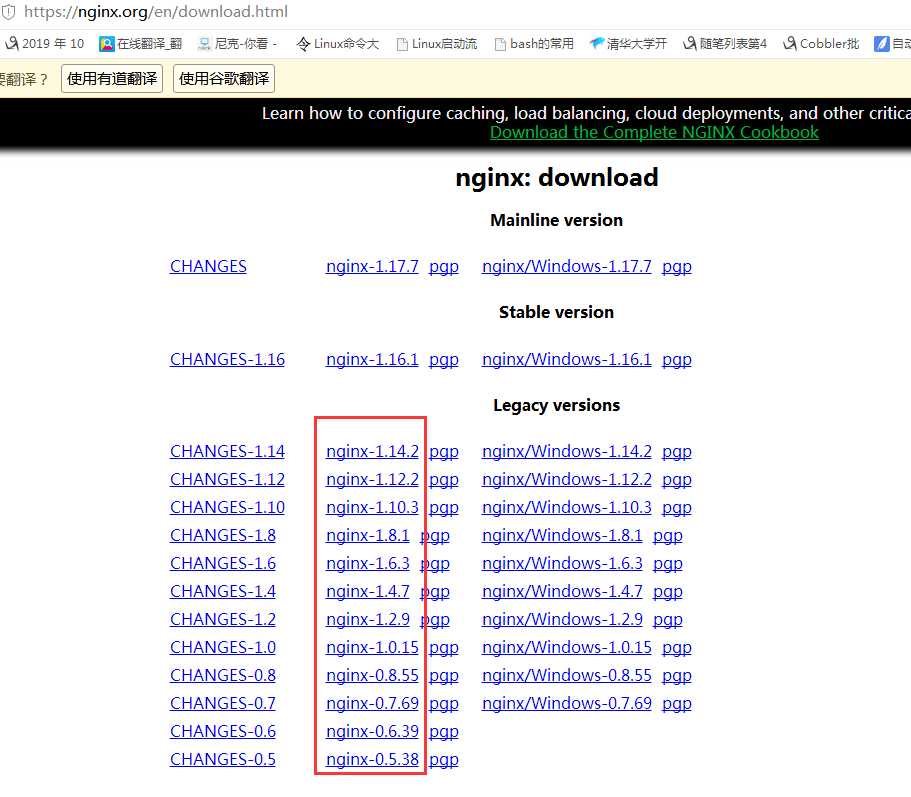
Task: Download nginx/Windows-1.17.7
Action: point(566,266)
